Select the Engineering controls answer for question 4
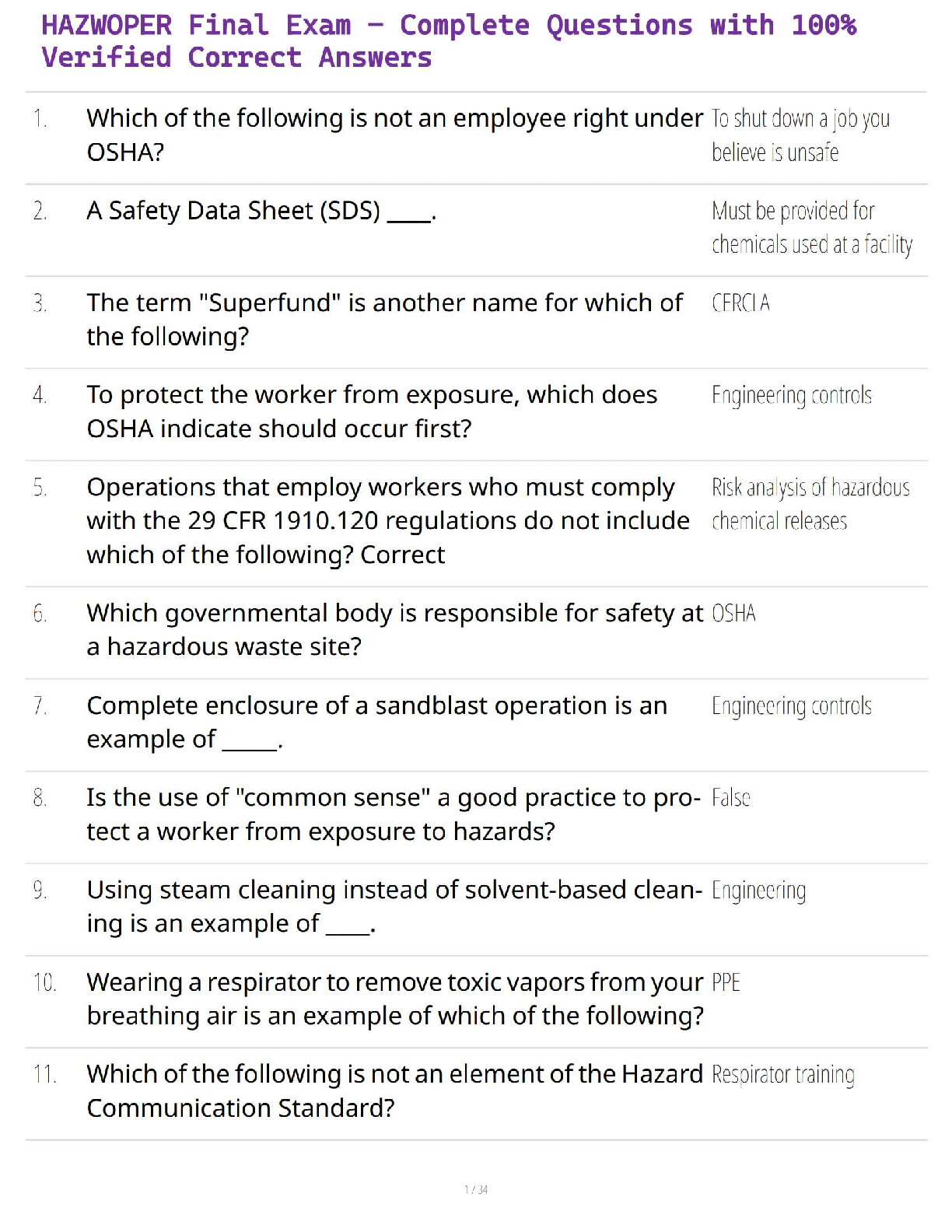 click(x=791, y=395)
